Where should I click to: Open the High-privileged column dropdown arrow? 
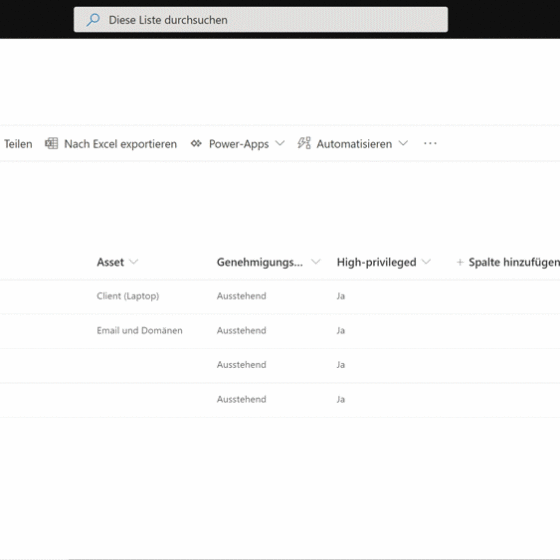426,262
